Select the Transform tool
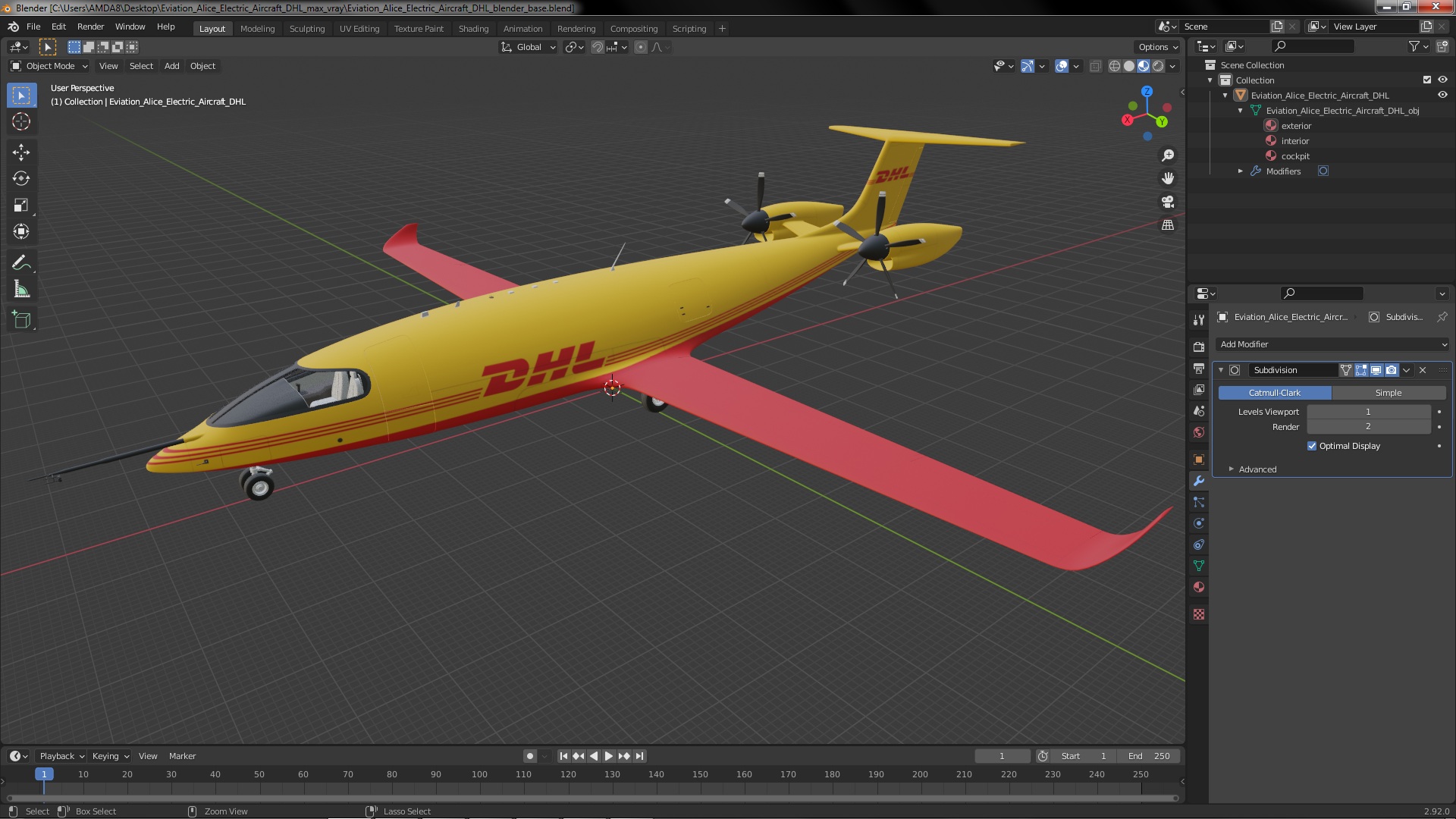 21,232
